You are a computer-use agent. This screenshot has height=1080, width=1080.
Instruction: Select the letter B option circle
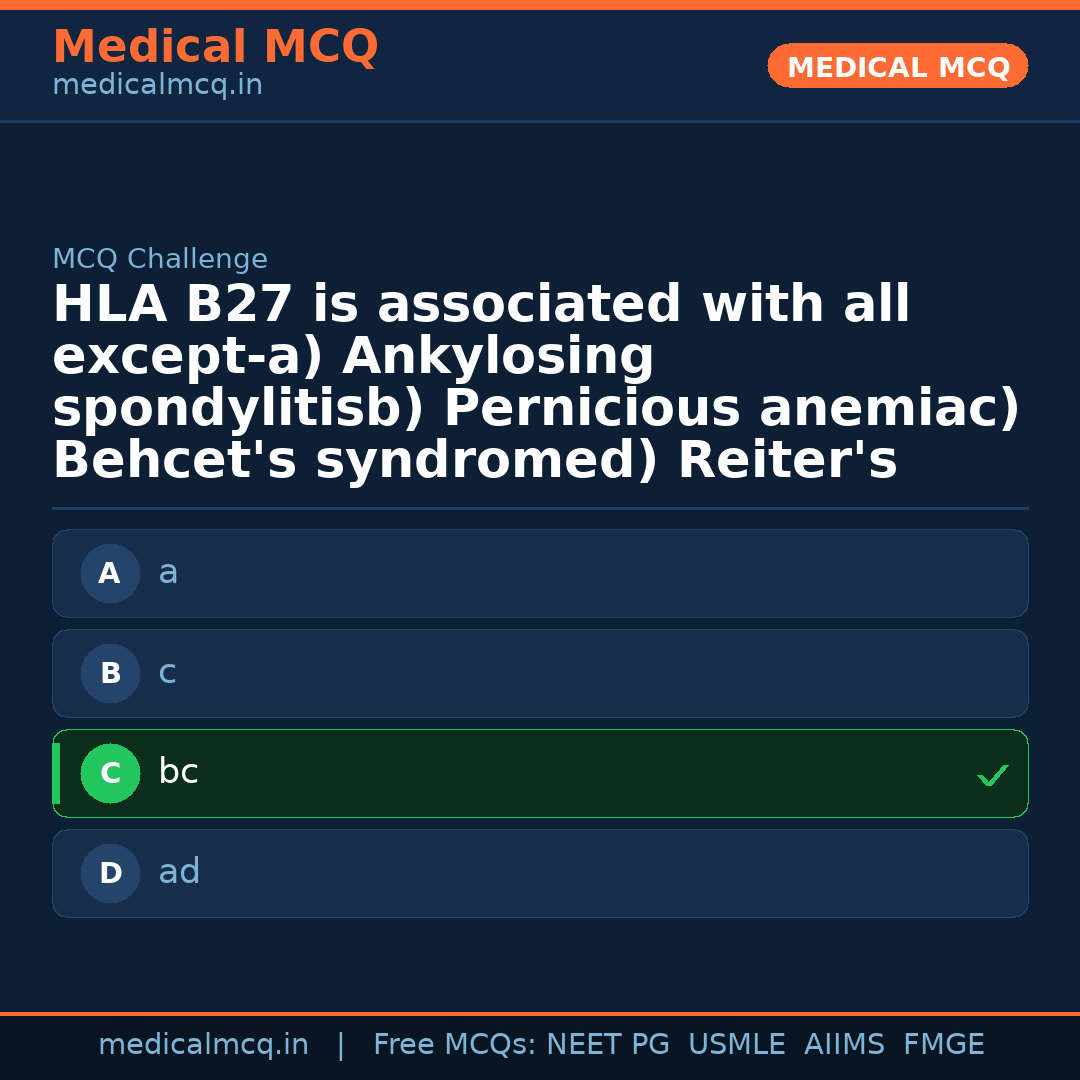(x=110, y=674)
